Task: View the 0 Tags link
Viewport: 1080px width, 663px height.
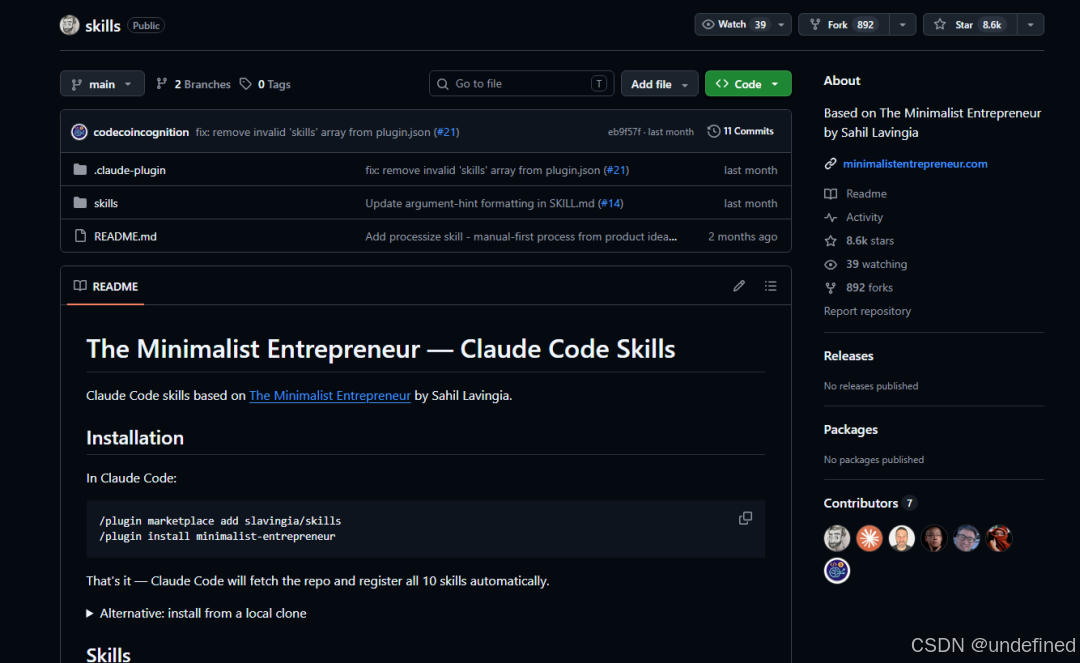Action: tap(265, 84)
